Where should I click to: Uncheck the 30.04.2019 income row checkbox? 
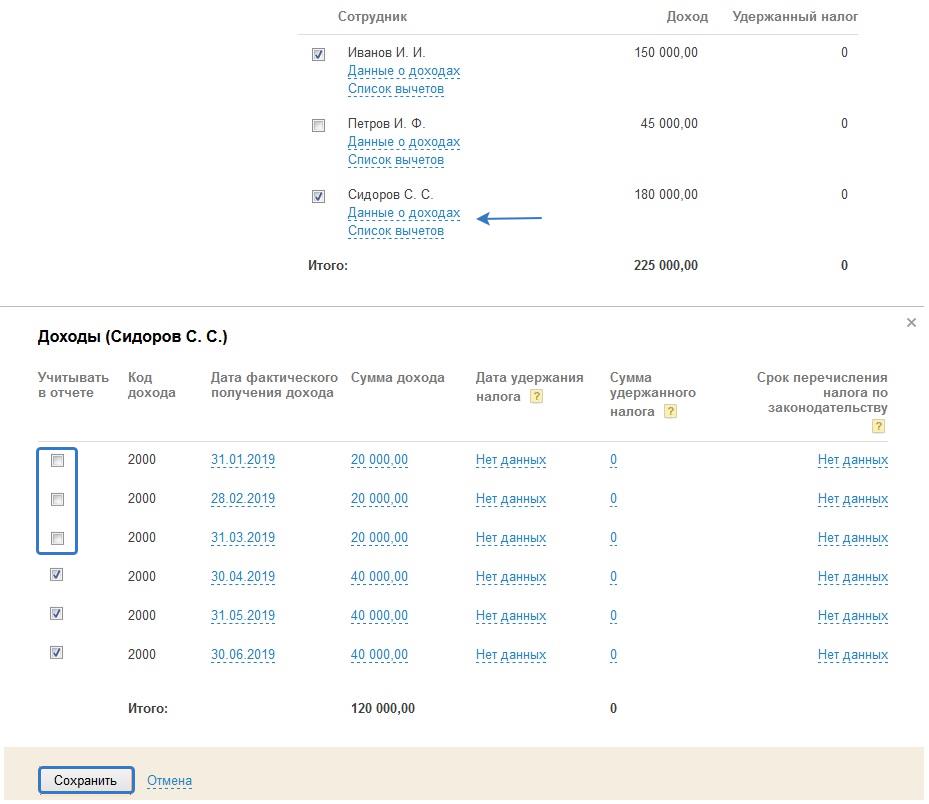(x=57, y=575)
